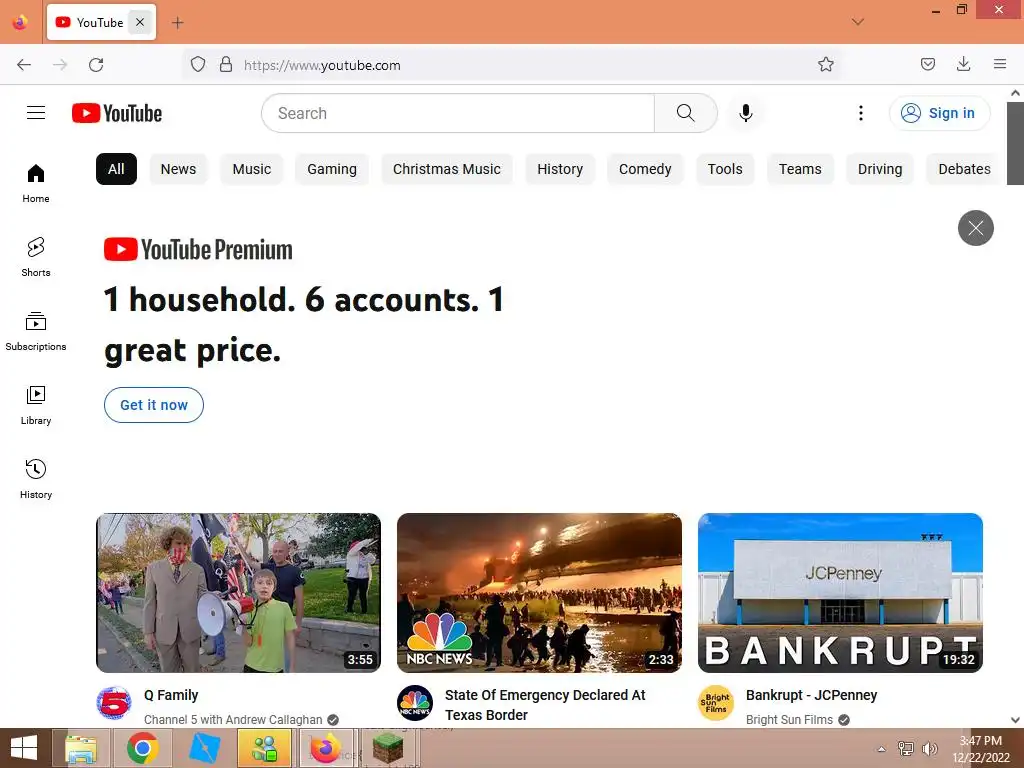This screenshot has height=768, width=1024.
Task: Select the Debates filter chip
Action: tap(964, 169)
